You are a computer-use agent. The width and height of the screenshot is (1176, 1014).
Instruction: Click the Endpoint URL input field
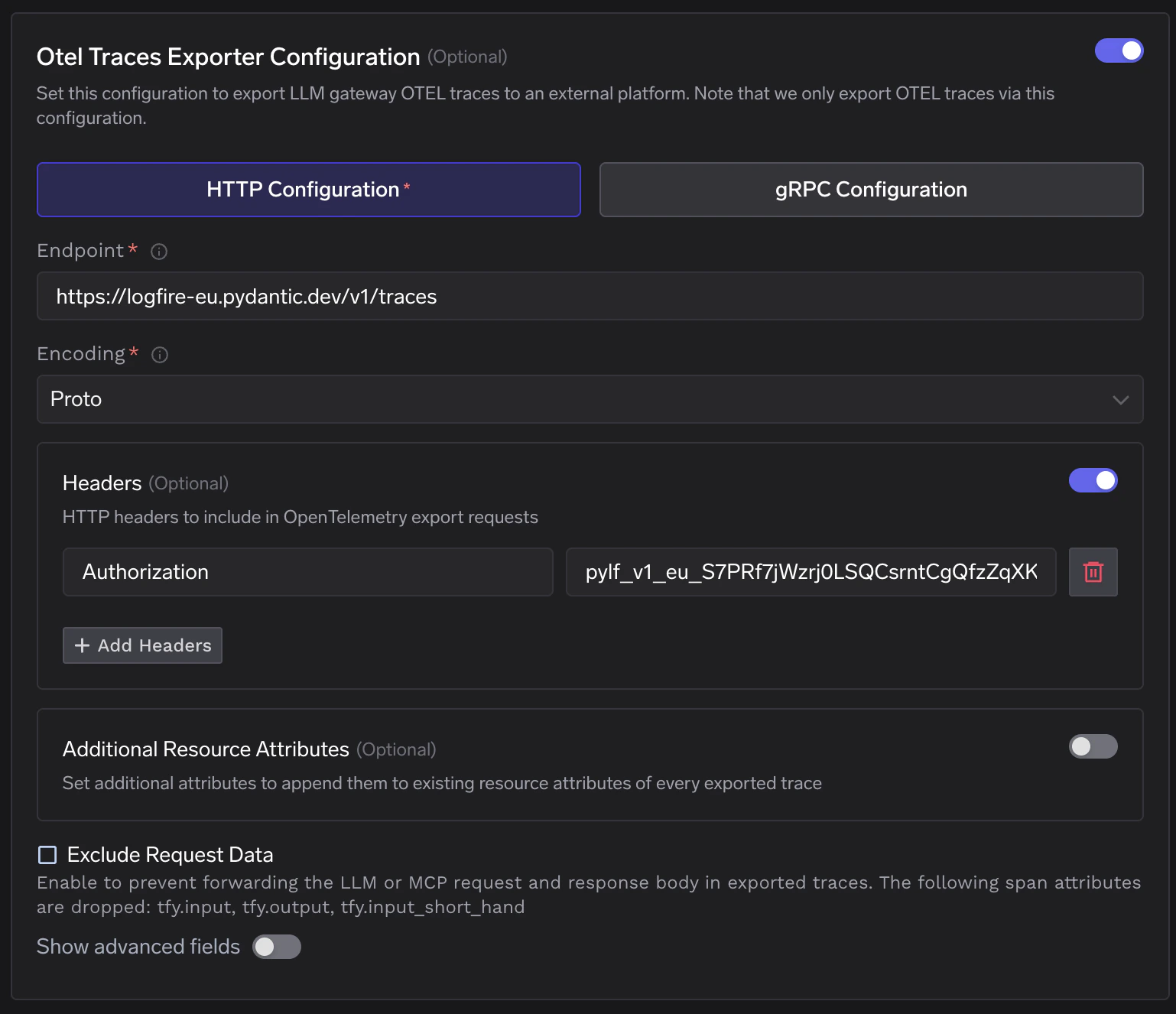tap(590, 296)
